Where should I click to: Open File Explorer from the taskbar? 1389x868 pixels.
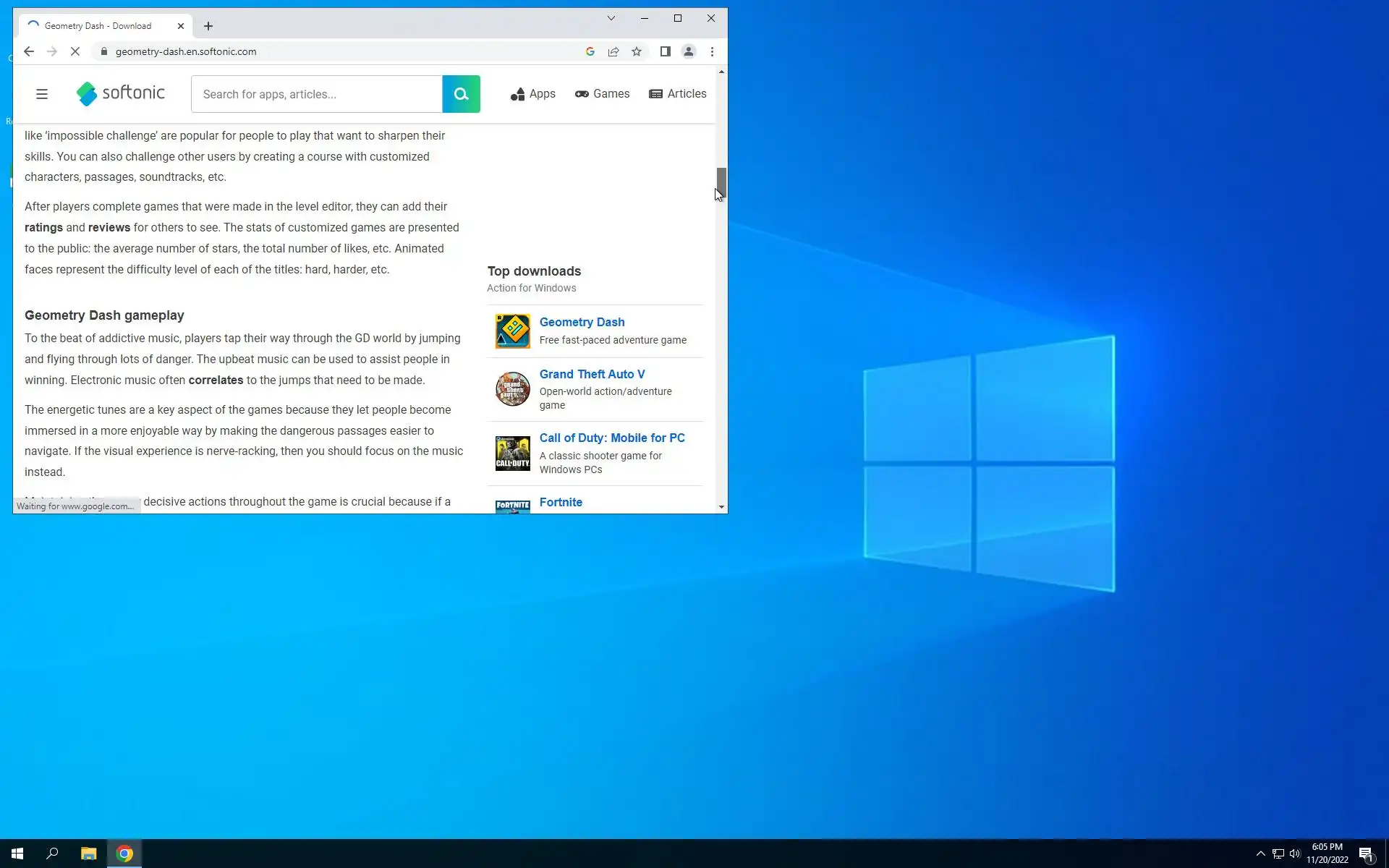(88, 854)
